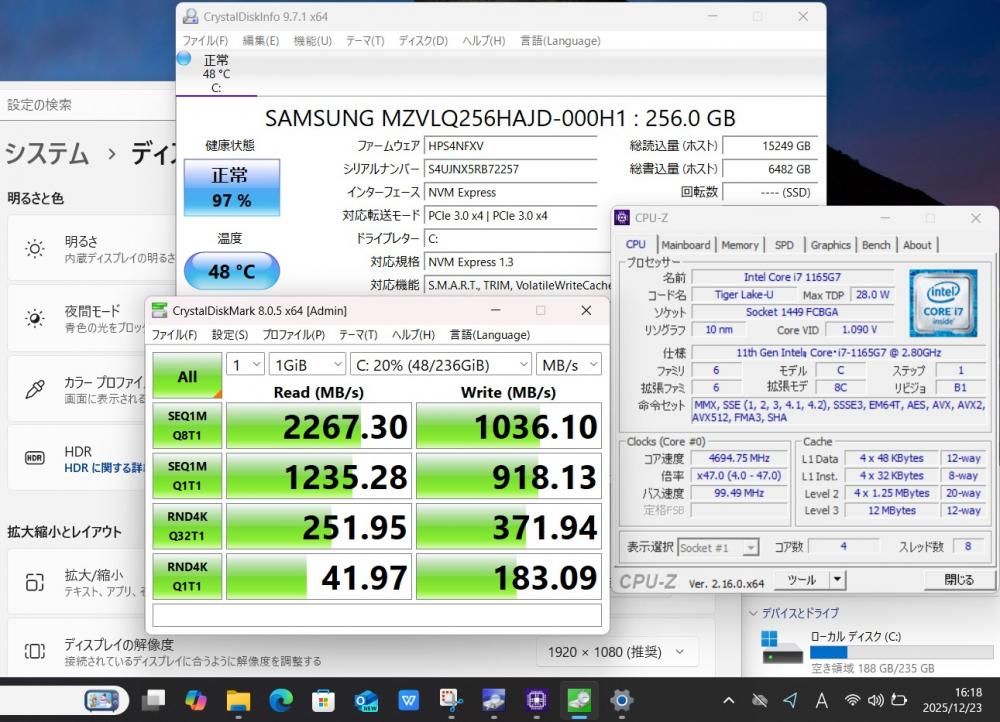Open the test count dropdown showing 1
This screenshot has height=722, width=1000.
pos(245,365)
